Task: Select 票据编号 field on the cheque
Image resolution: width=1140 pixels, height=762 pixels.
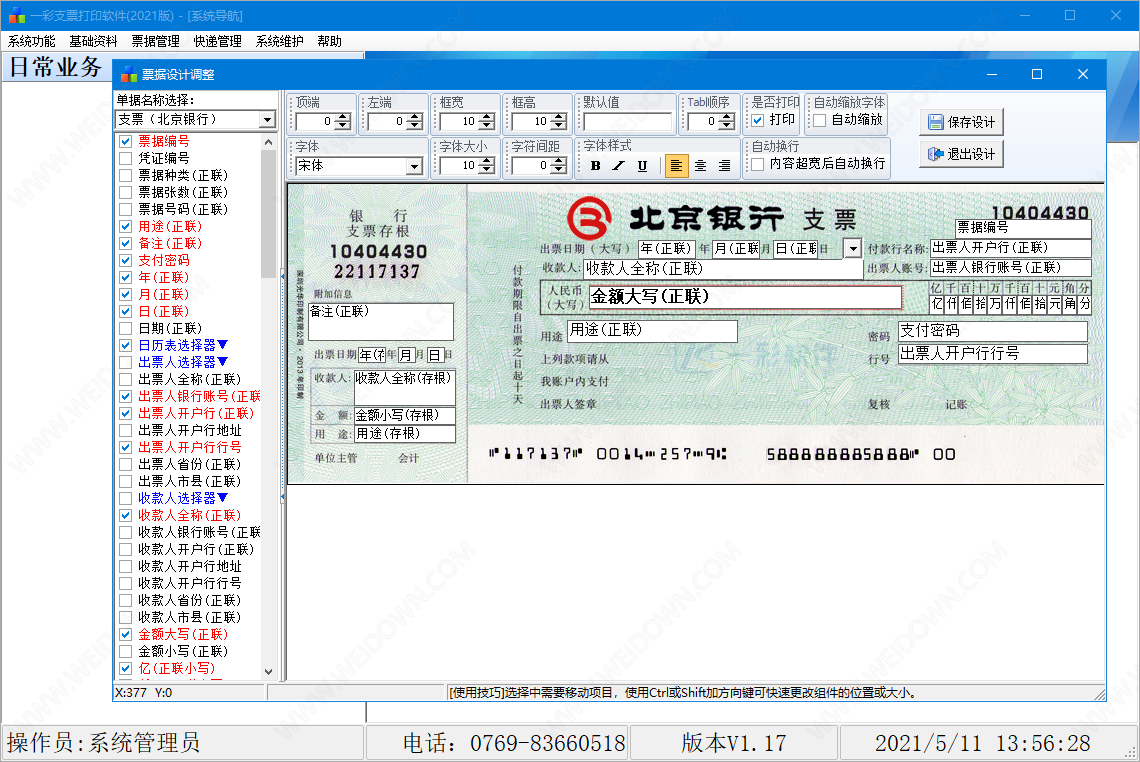Action: 1023,228
